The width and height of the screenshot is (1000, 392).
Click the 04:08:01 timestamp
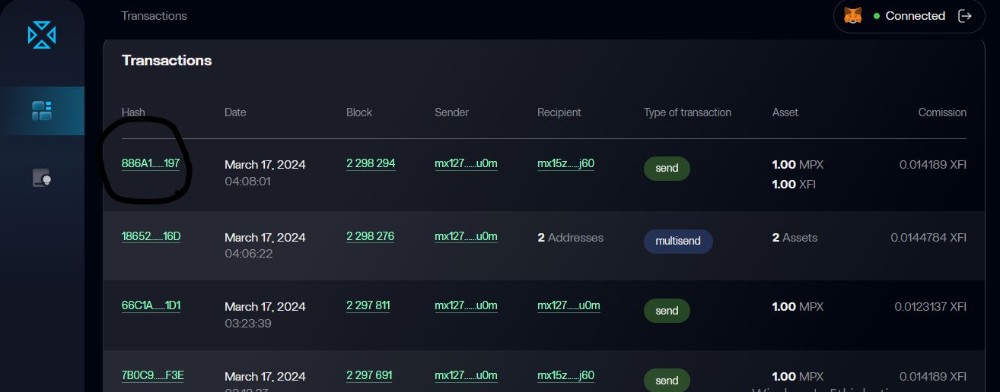(247, 182)
